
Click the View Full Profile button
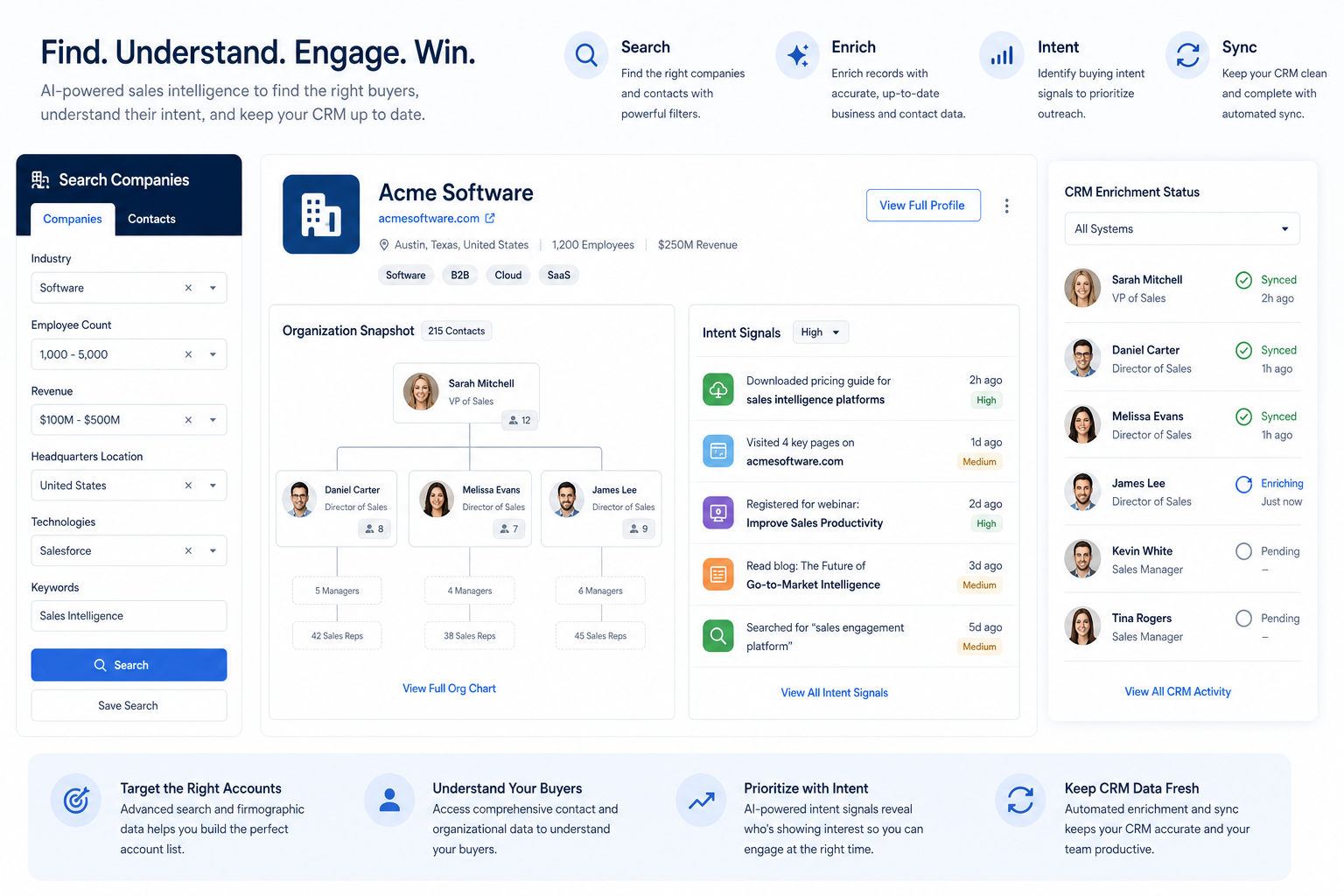pyautogui.click(x=923, y=206)
